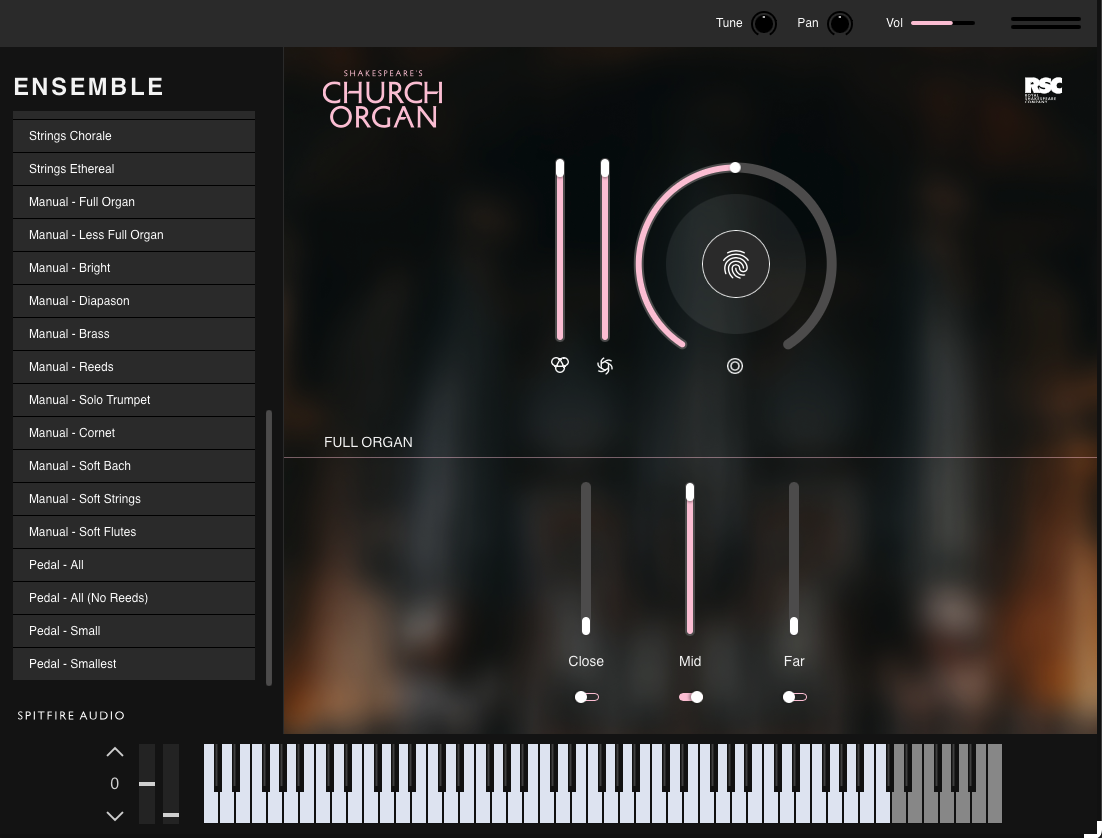Click the Tune label

tap(729, 23)
